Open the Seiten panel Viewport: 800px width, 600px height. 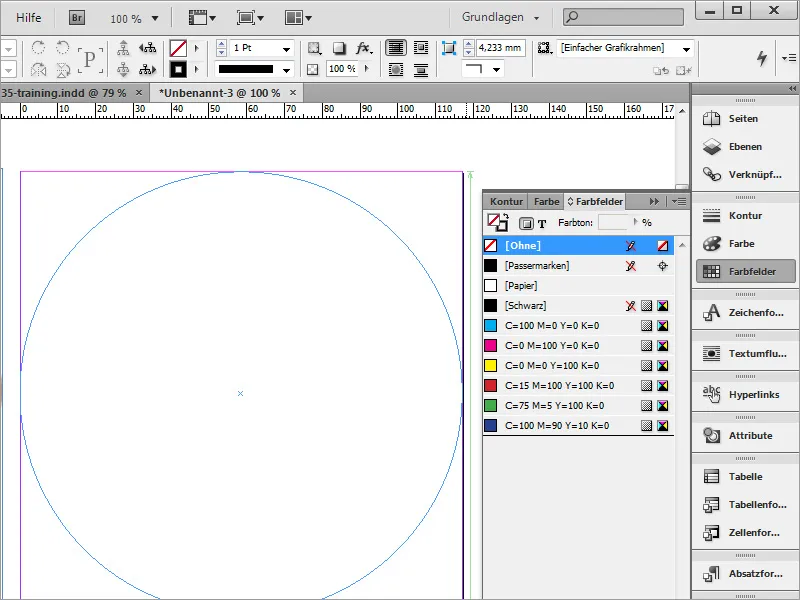(745, 119)
